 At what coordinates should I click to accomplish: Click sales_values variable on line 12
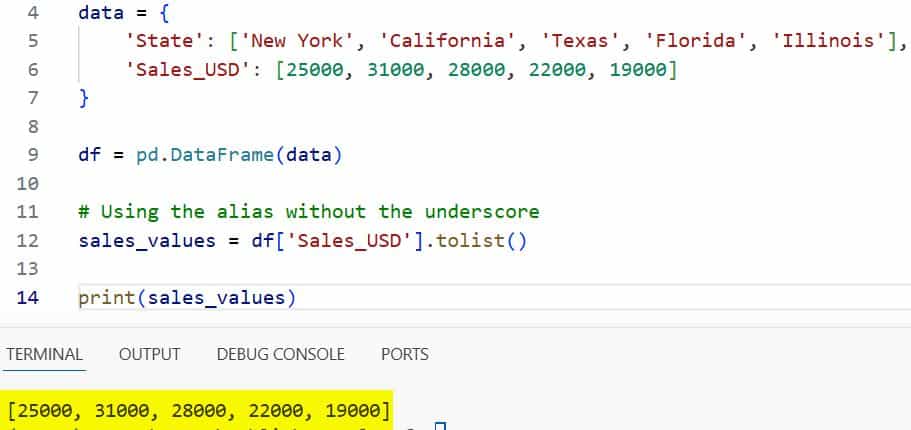point(147,241)
